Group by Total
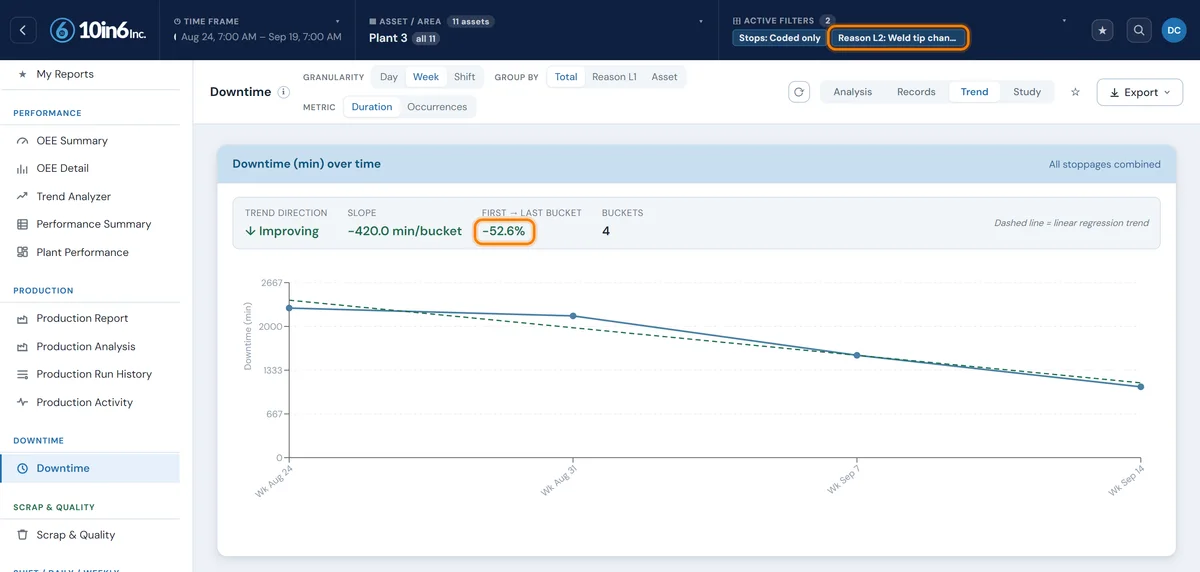Viewport: 1200px width, 572px height. click(x=566, y=77)
